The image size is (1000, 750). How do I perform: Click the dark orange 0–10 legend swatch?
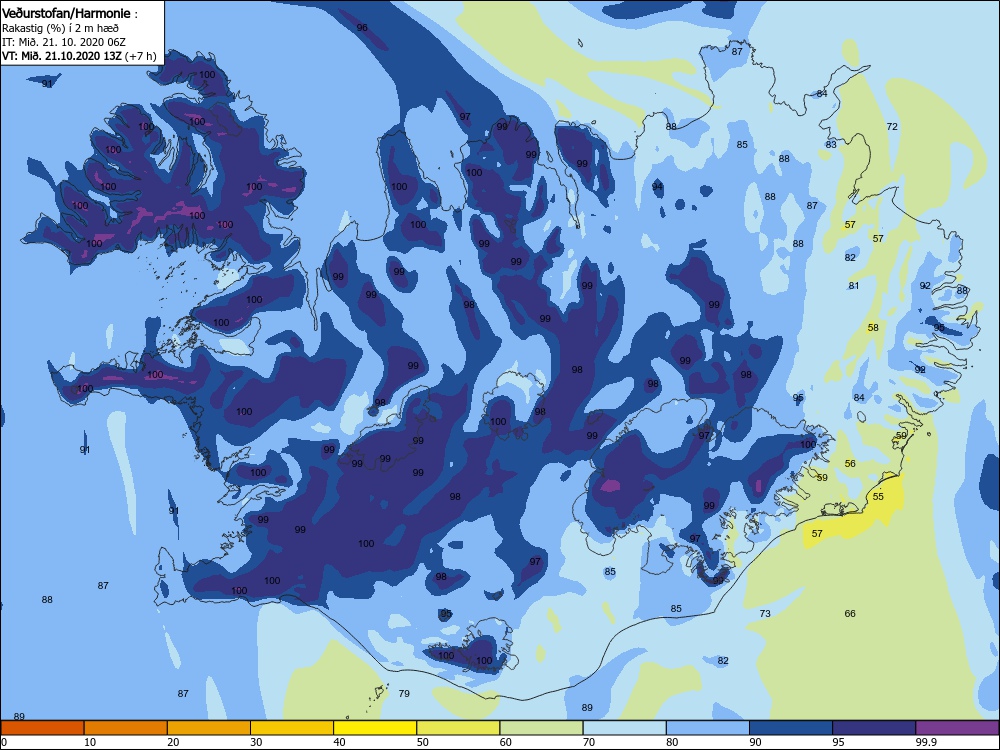click(x=42, y=728)
